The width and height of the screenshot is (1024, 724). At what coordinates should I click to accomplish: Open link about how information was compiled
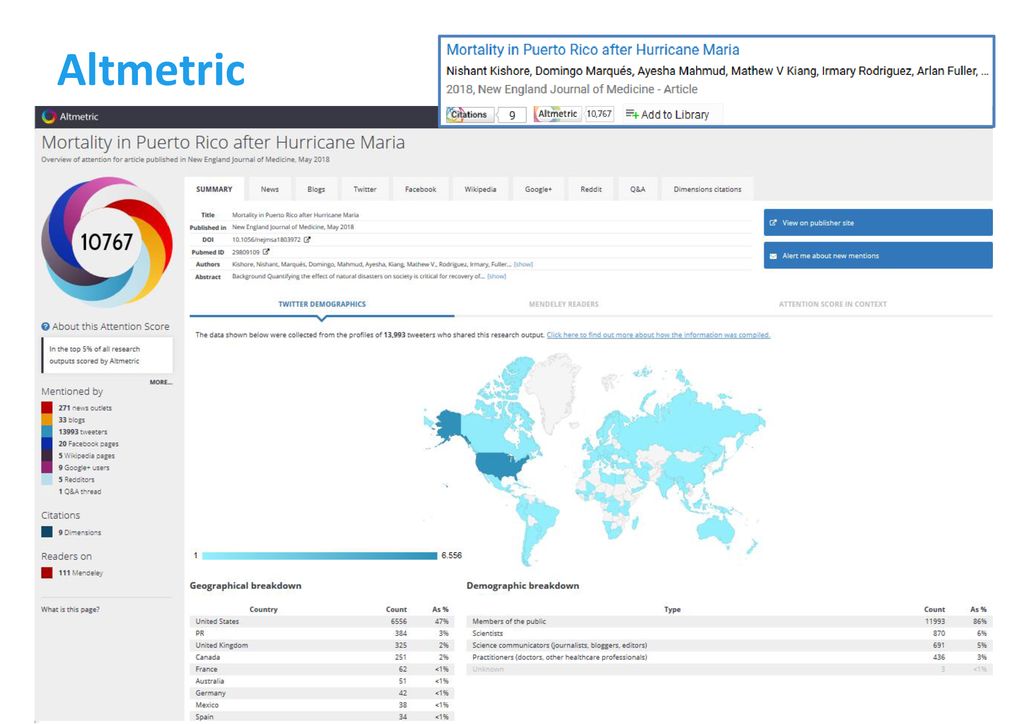click(658, 335)
